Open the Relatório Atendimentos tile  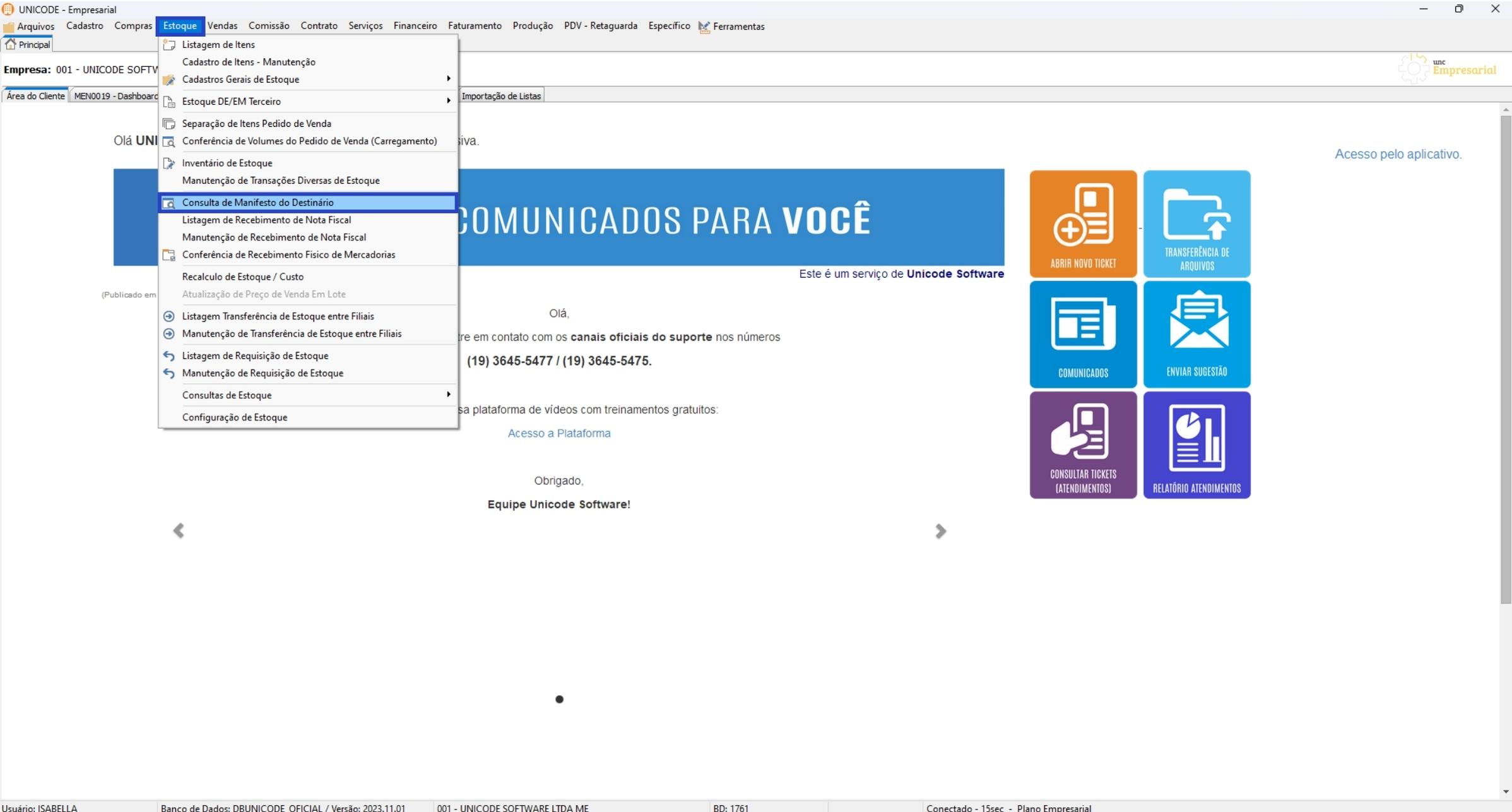pos(1196,445)
